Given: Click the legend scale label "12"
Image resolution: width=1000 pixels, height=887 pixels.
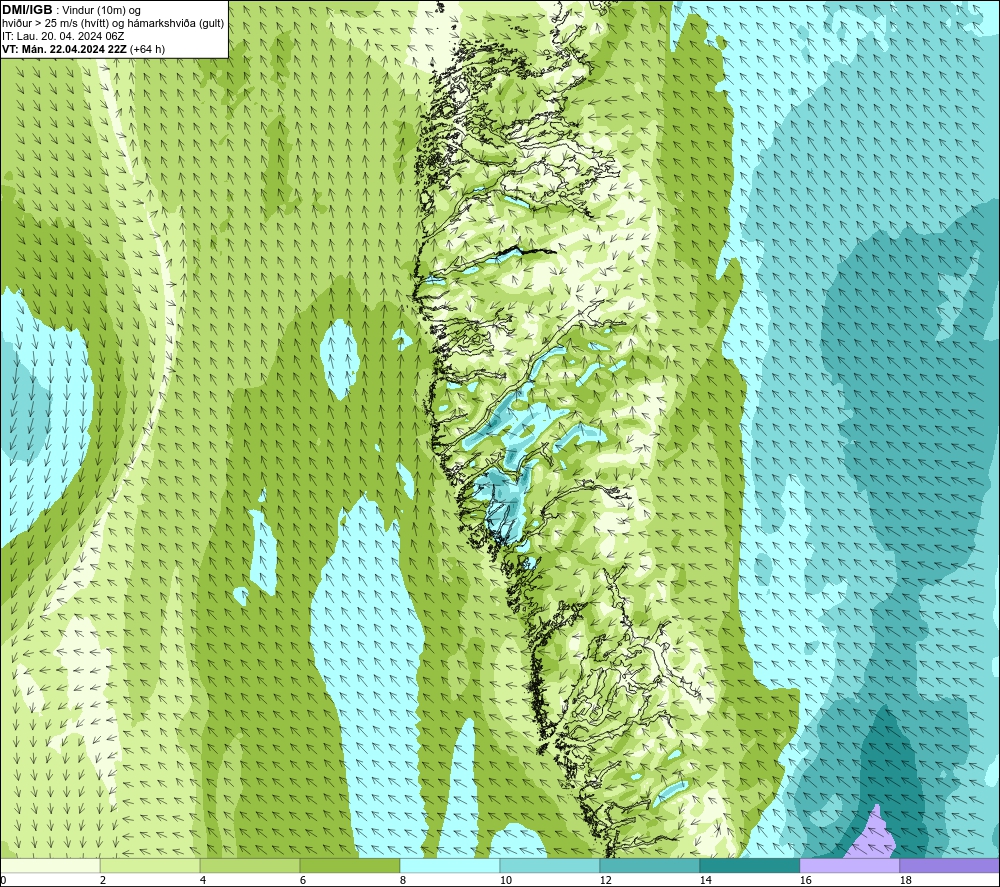Looking at the screenshot, I should click(x=605, y=880).
